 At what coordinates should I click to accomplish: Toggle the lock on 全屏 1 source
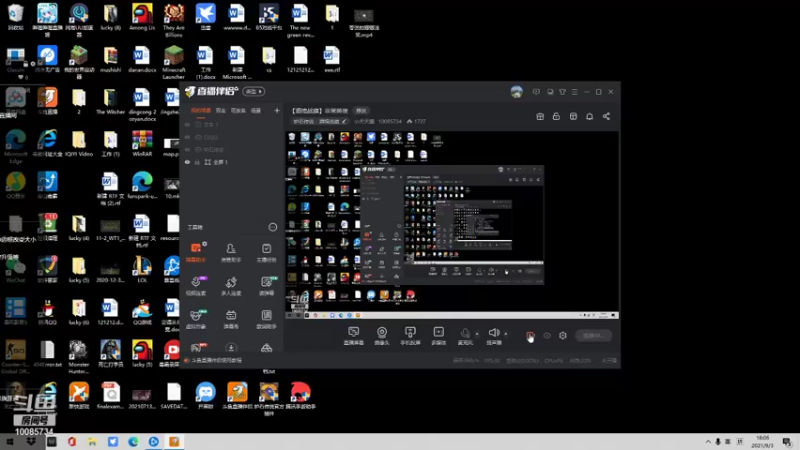point(197,162)
